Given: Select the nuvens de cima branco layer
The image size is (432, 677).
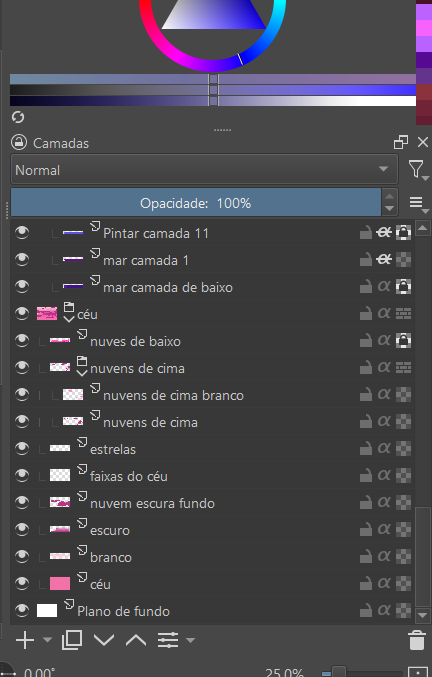Looking at the screenshot, I should (x=173, y=395).
